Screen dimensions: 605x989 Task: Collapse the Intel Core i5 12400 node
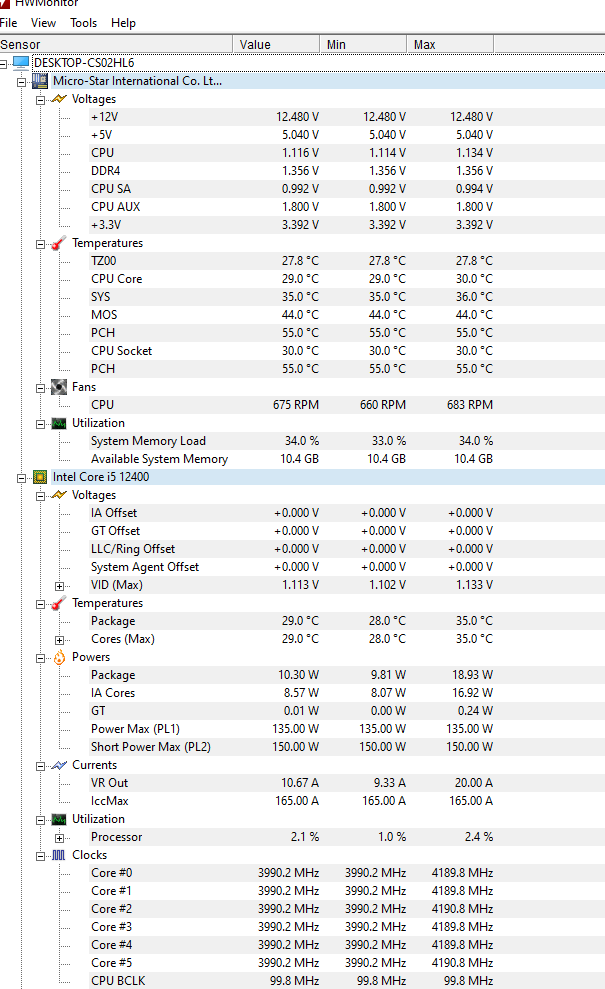tap(22, 477)
